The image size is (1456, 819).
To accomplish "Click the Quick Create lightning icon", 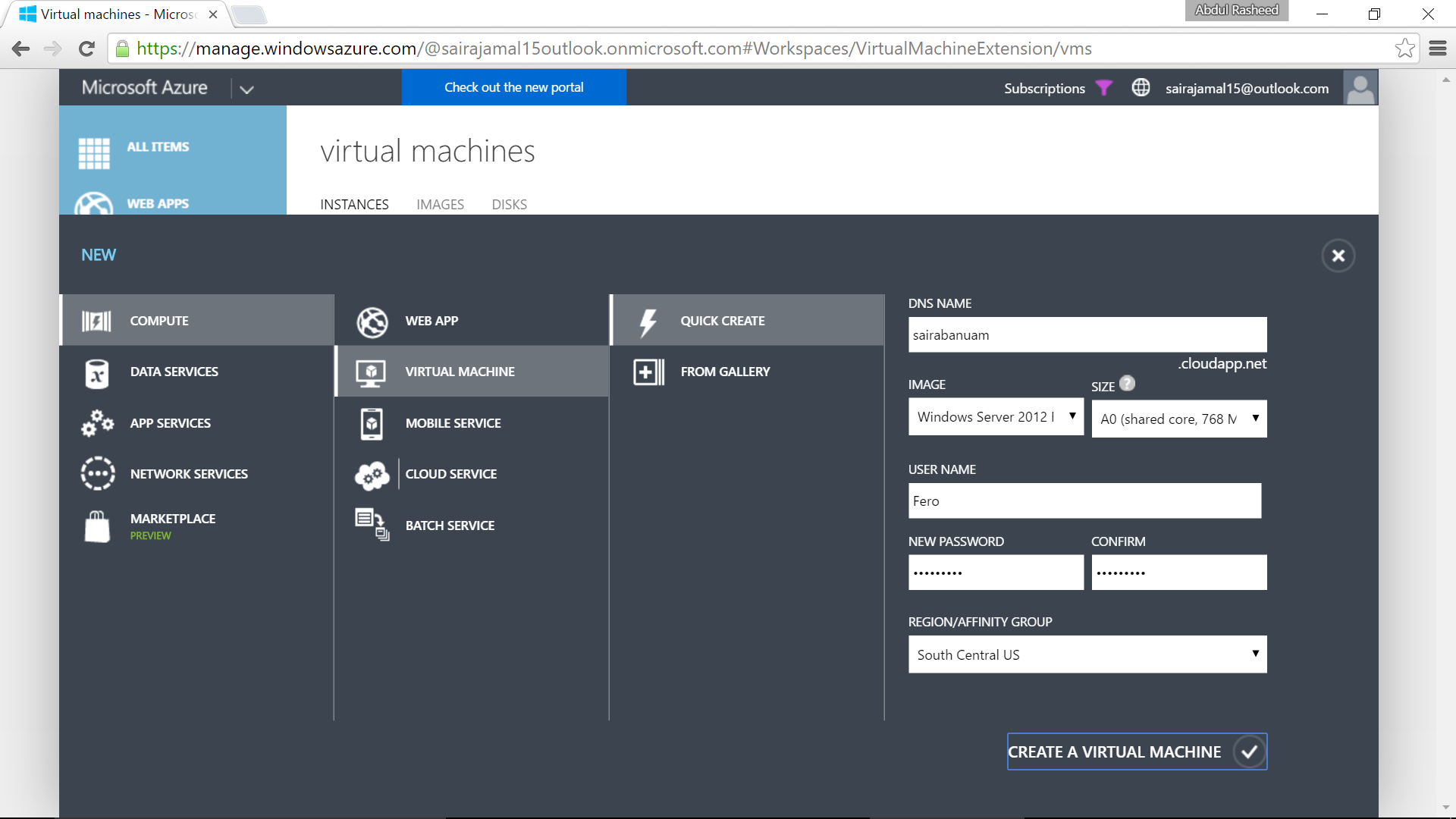I will pos(648,322).
